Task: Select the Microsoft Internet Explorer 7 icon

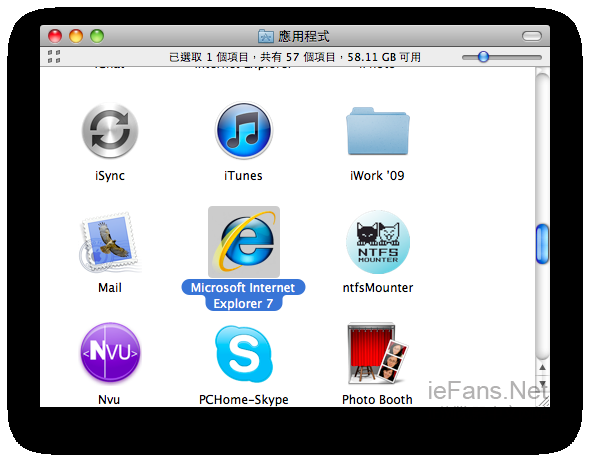Action: [x=244, y=242]
